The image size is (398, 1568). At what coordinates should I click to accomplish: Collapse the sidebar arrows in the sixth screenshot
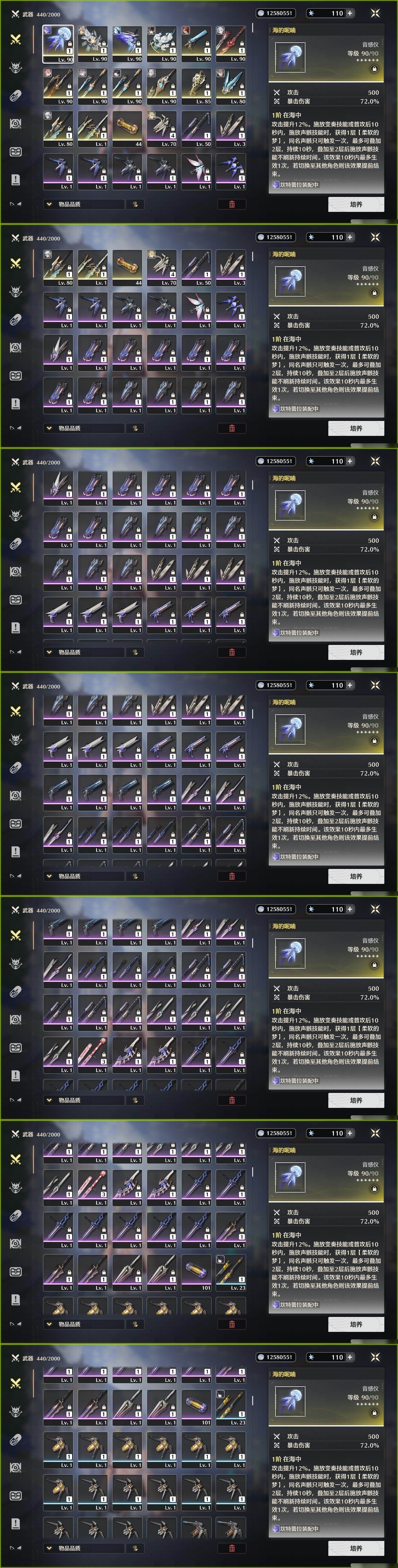(x=16, y=1324)
